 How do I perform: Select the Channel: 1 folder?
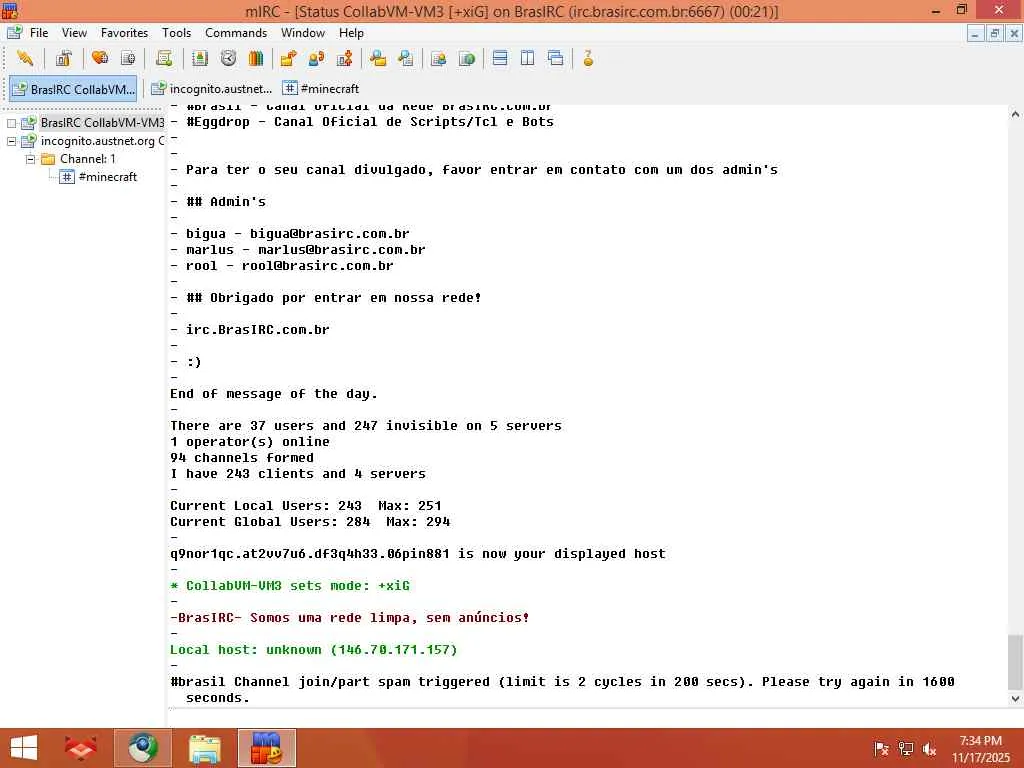pos(88,159)
